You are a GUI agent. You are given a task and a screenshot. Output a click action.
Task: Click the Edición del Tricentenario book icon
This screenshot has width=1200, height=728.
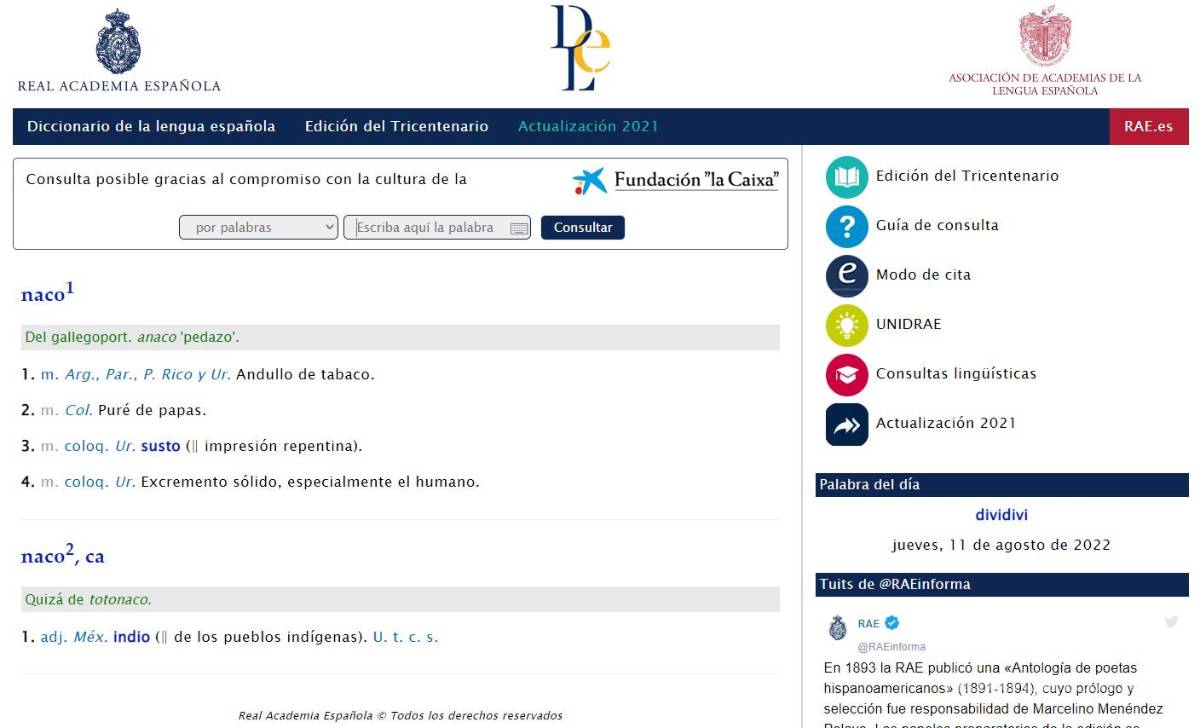(x=846, y=176)
